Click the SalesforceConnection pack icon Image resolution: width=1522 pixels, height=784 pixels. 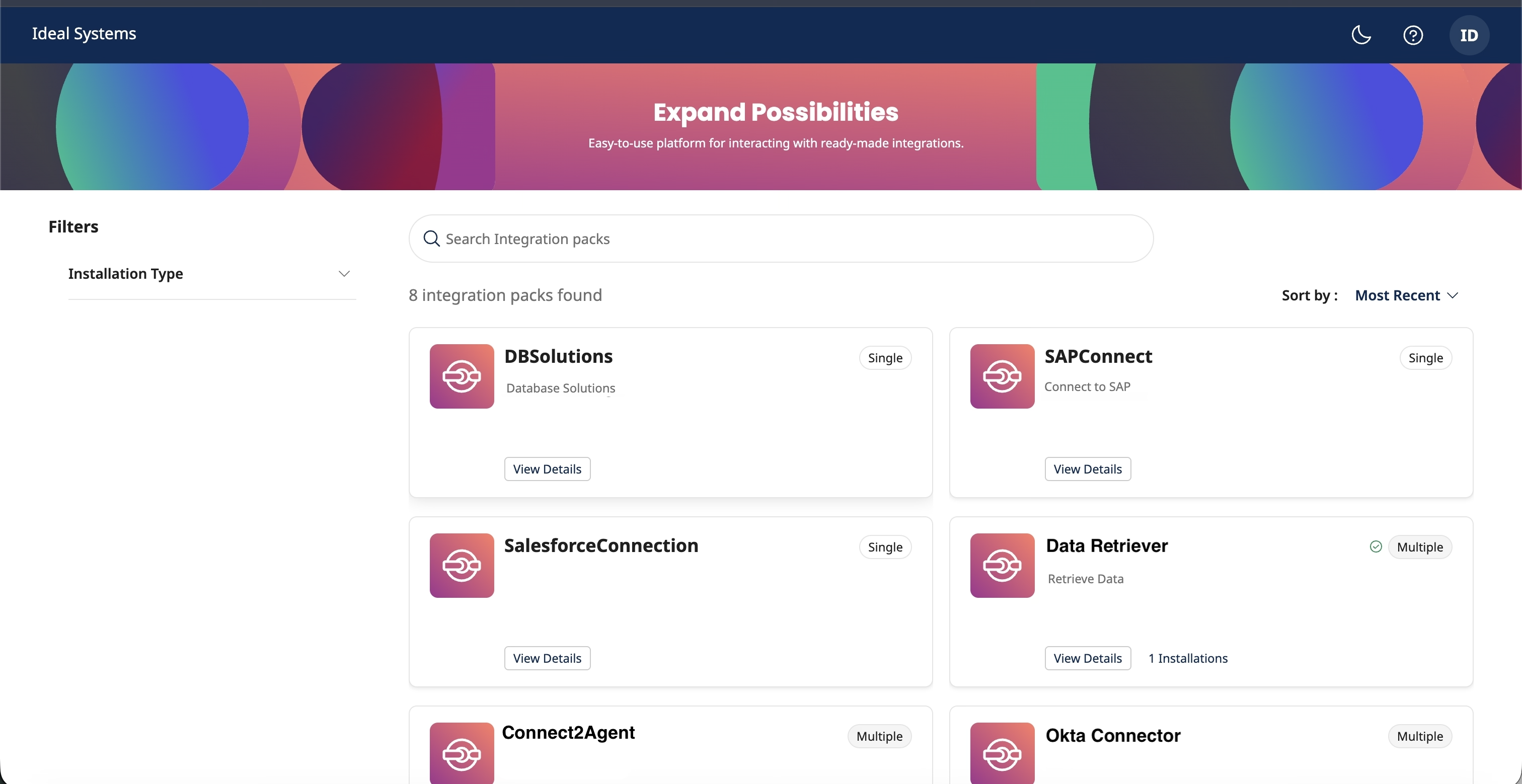(462, 565)
